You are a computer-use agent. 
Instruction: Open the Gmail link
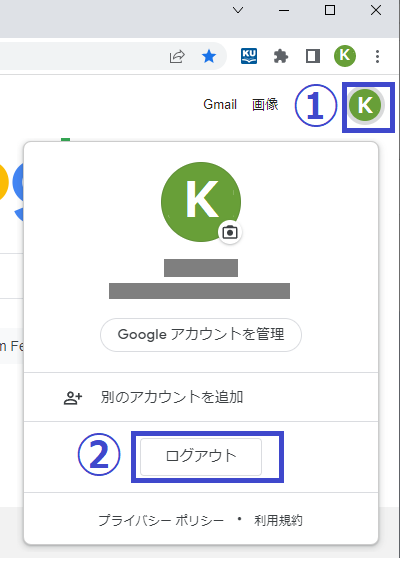220,104
